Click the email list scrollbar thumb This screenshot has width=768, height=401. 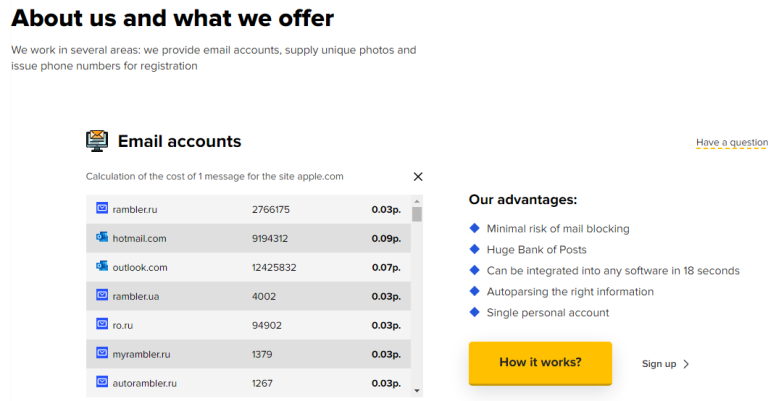click(417, 214)
